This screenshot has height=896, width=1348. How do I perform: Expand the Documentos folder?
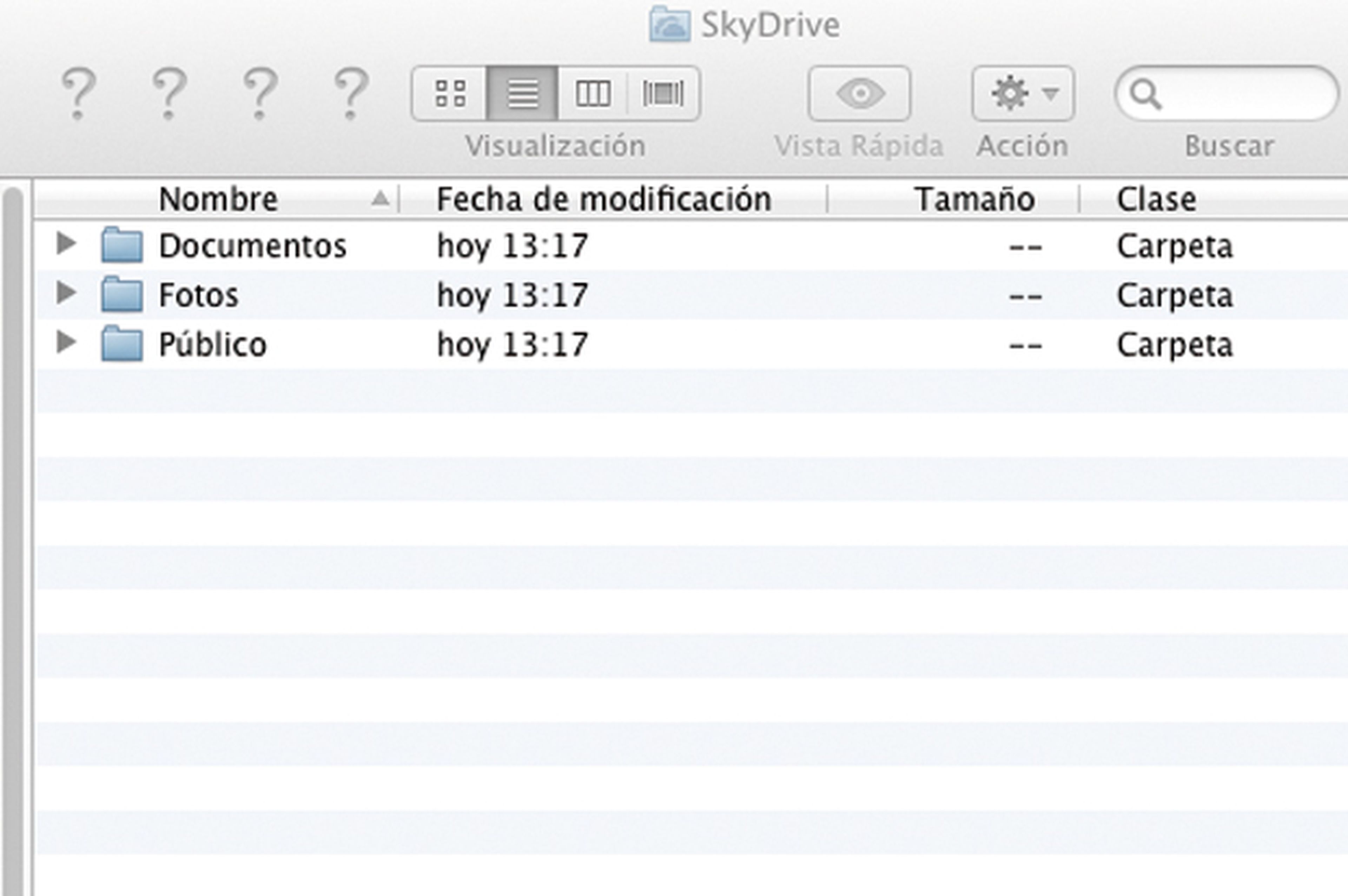click(x=67, y=244)
